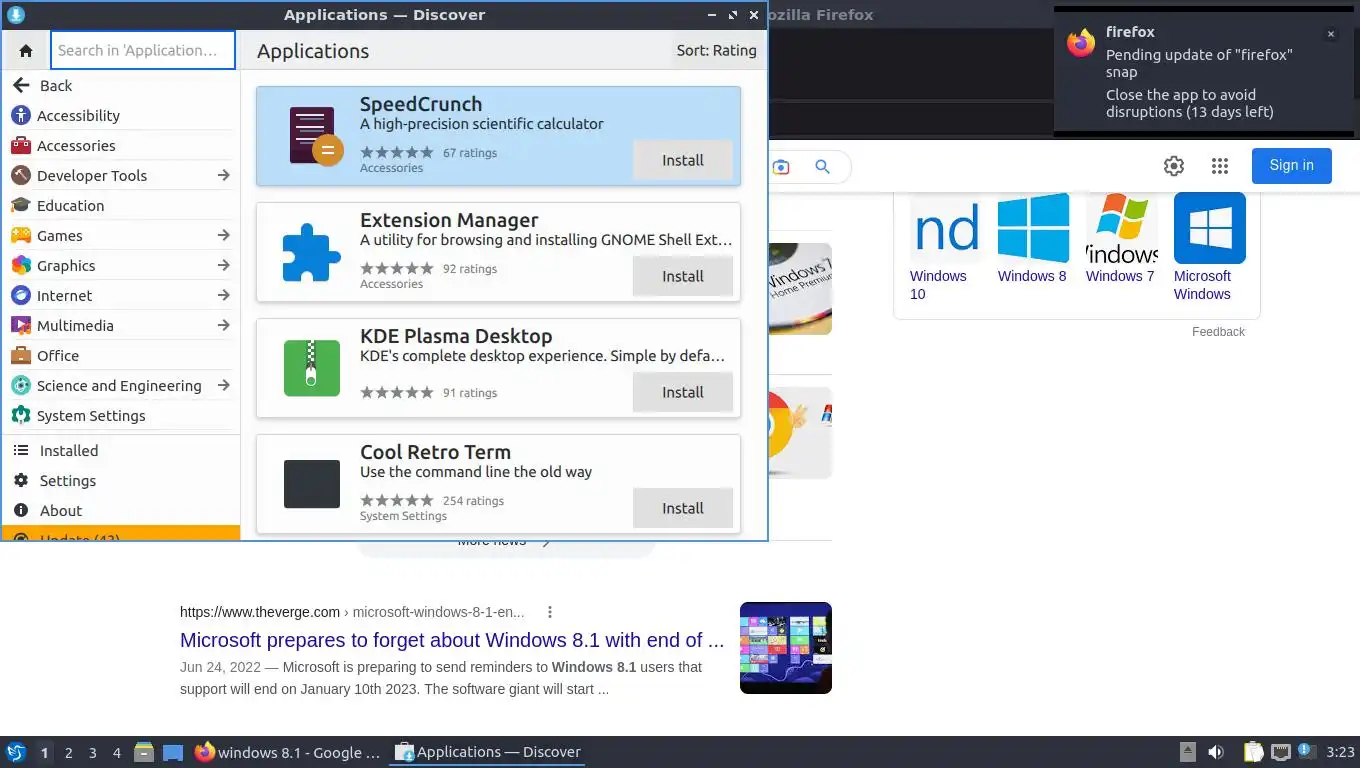This screenshot has height=768, width=1360.
Task: Dismiss the firefox snap update notification
Action: point(1330,34)
